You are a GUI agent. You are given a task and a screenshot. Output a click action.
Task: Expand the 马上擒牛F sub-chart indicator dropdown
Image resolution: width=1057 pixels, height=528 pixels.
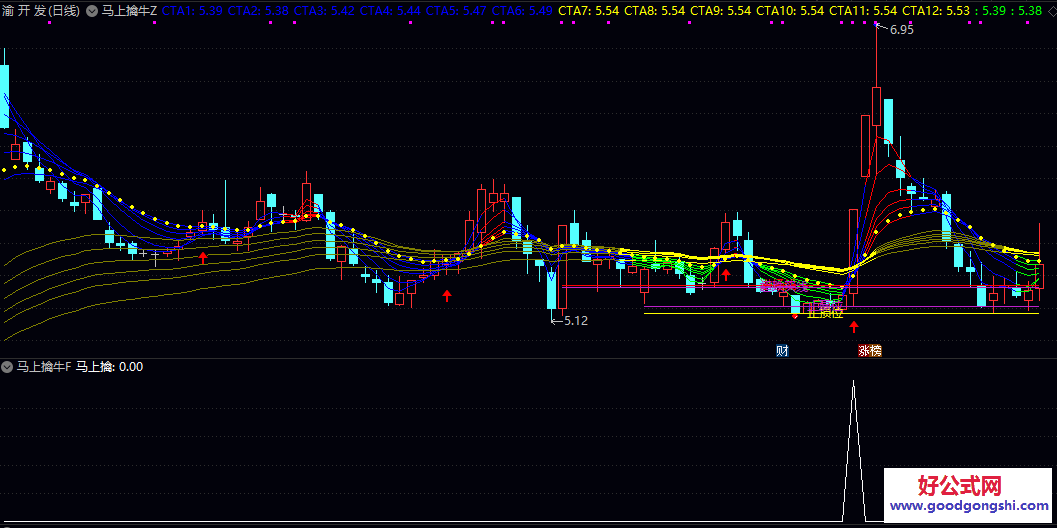coord(8,367)
